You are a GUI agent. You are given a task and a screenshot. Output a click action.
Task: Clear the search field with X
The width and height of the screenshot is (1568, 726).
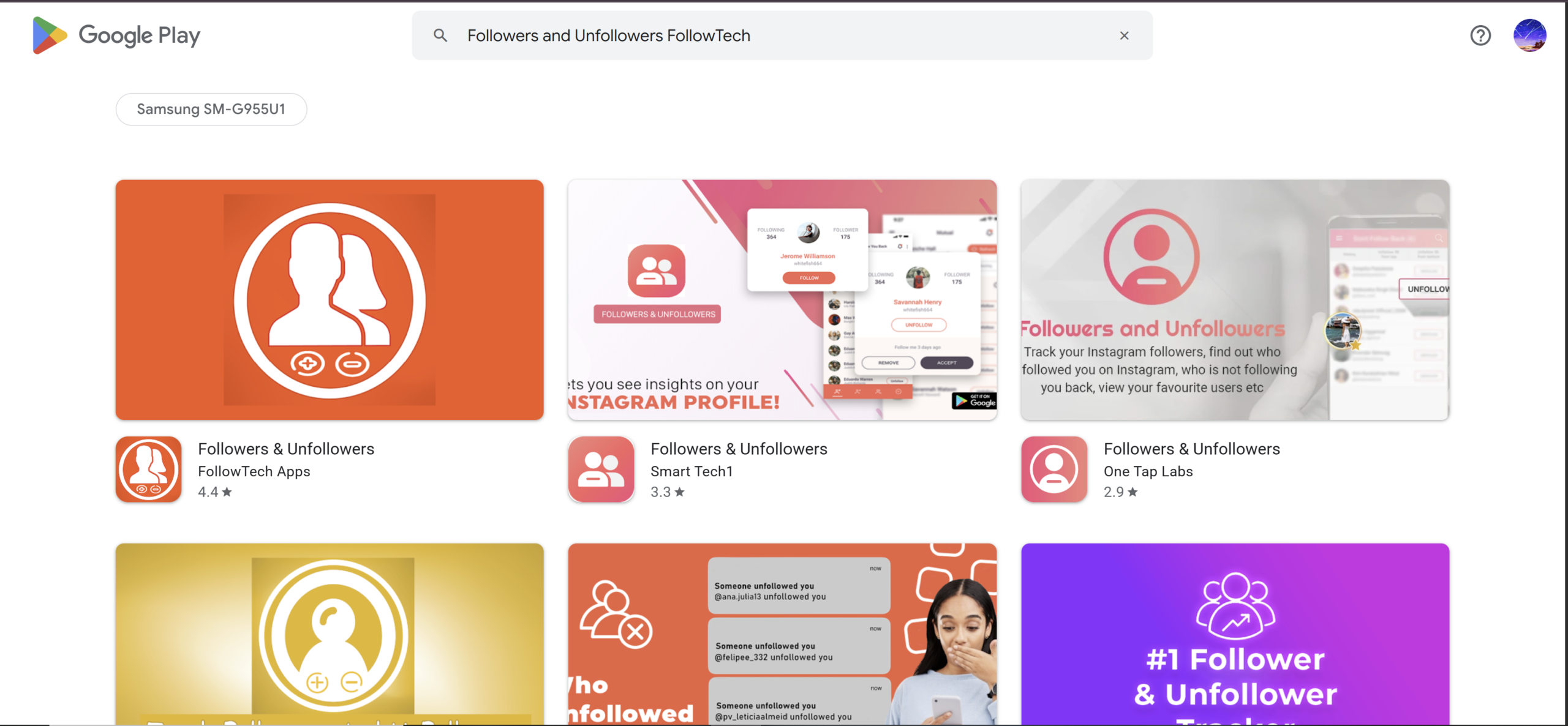tap(1124, 36)
